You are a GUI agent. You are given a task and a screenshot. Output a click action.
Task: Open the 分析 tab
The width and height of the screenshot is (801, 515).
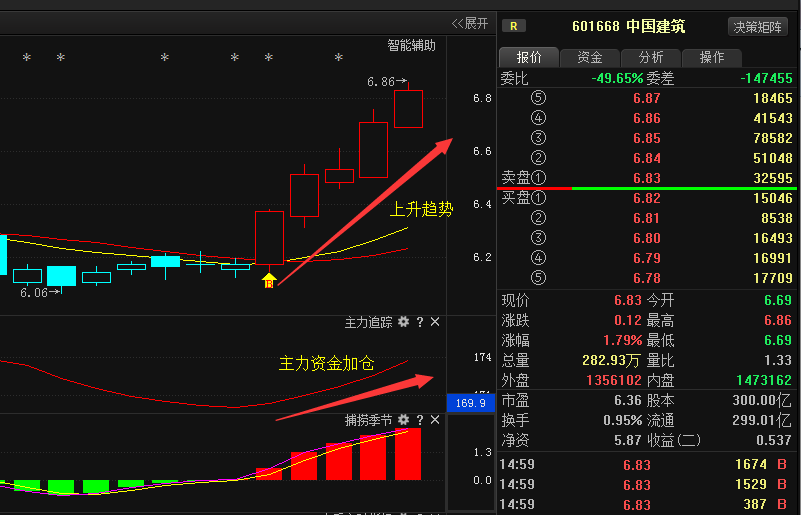pyautogui.click(x=651, y=57)
